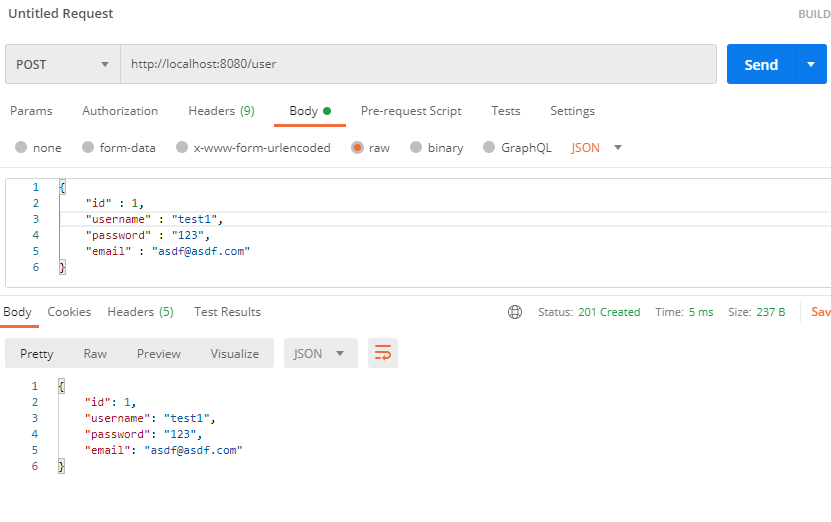Click the 237 B response size

click(x=771, y=312)
